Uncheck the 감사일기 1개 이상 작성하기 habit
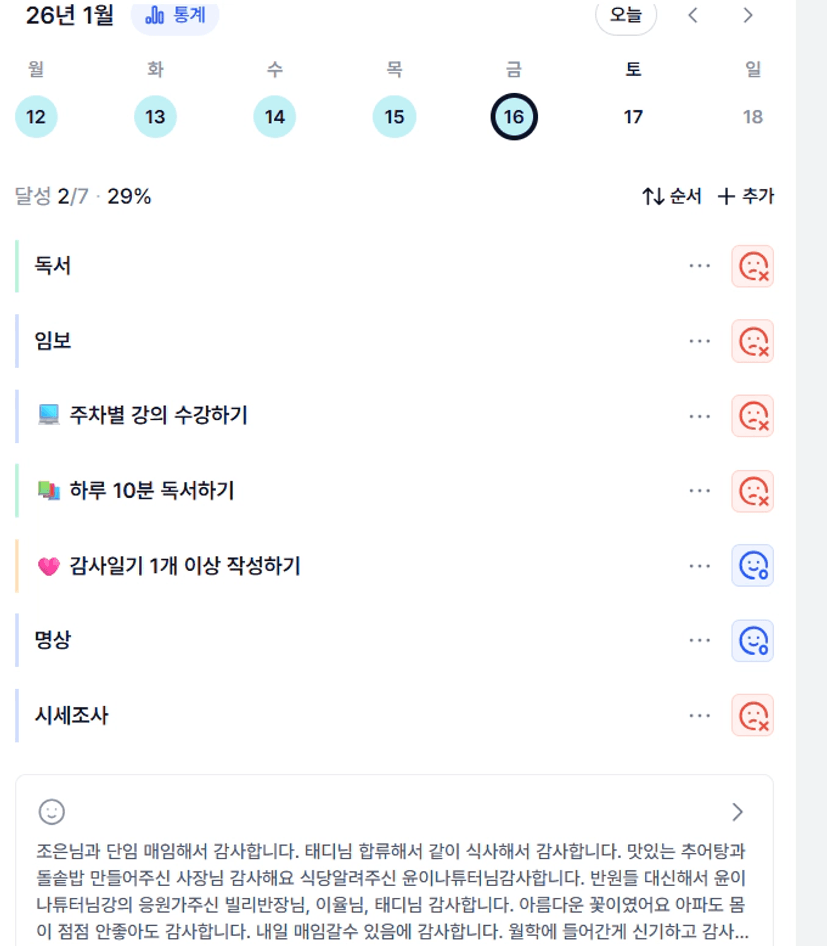The height and width of the screenshot is (946, 827). pyautogui.click(x=752, y=566)
